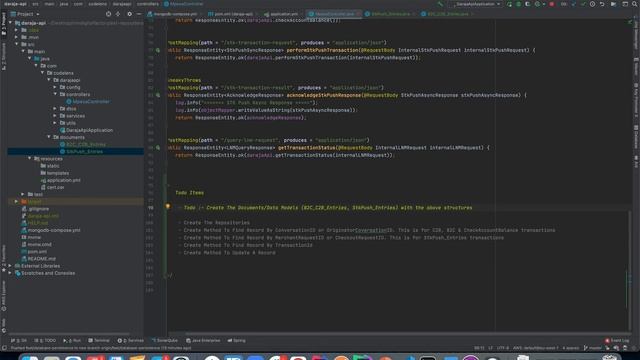Viewport: 640px width, 360px height.
Task: Open the SonarQube tool window button
Action: click(165, 340)
